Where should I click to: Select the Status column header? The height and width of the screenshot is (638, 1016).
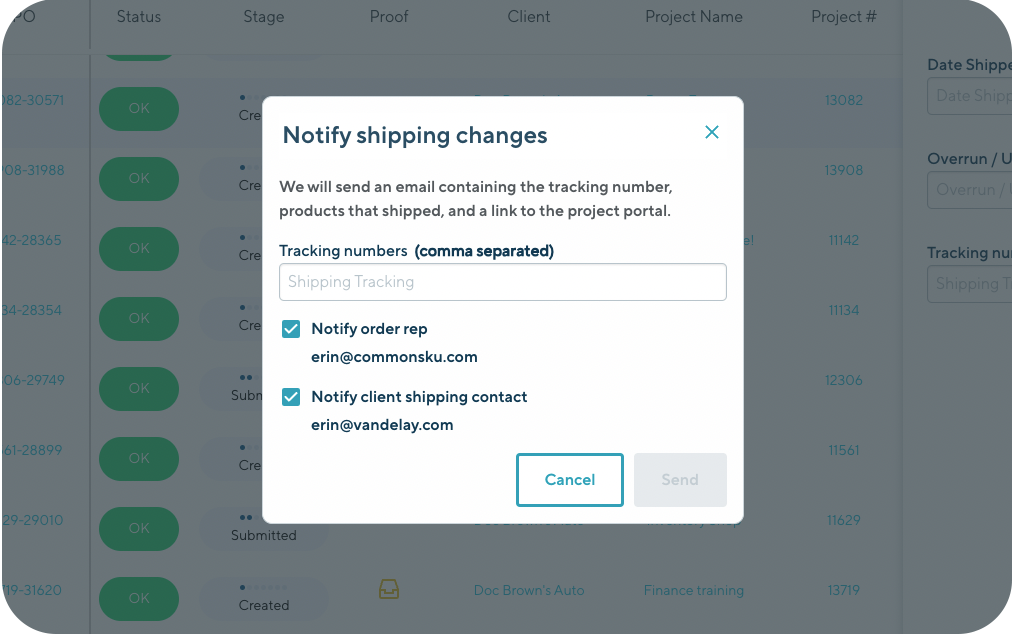(x=138, y=16)
